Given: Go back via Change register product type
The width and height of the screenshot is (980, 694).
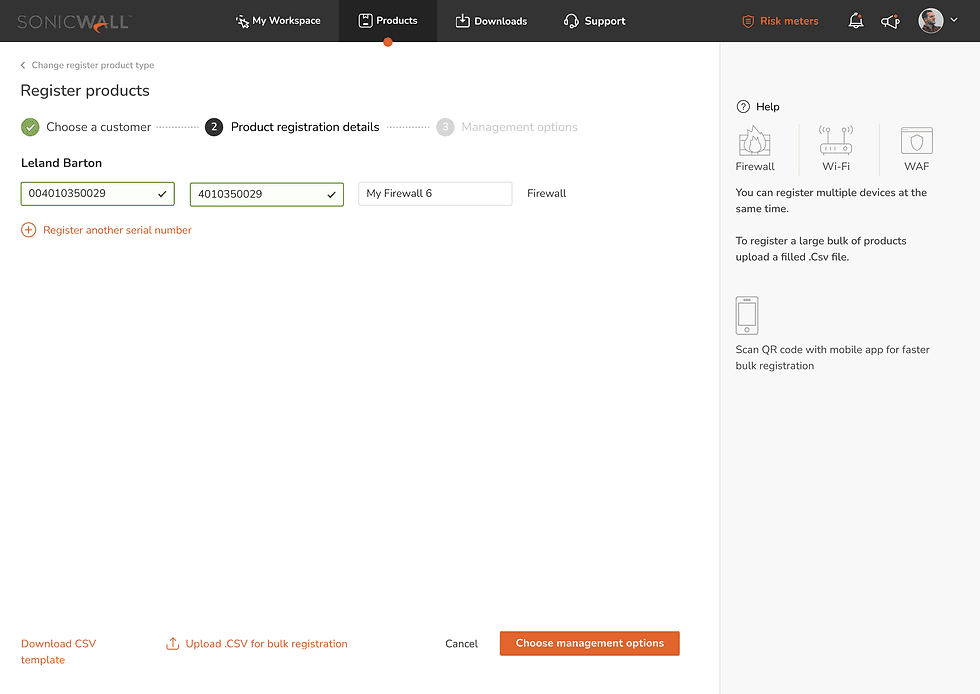Looking at the screenshot, I should [x=92, y=65].
